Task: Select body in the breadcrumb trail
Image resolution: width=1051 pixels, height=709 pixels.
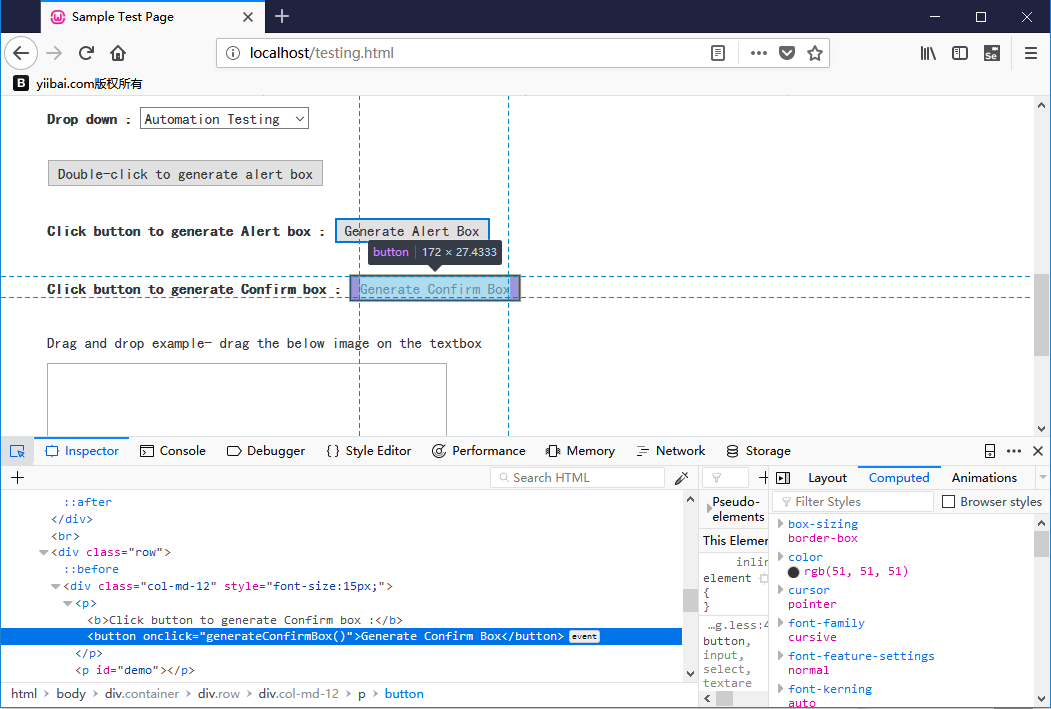Action: [x=71, y=694]
